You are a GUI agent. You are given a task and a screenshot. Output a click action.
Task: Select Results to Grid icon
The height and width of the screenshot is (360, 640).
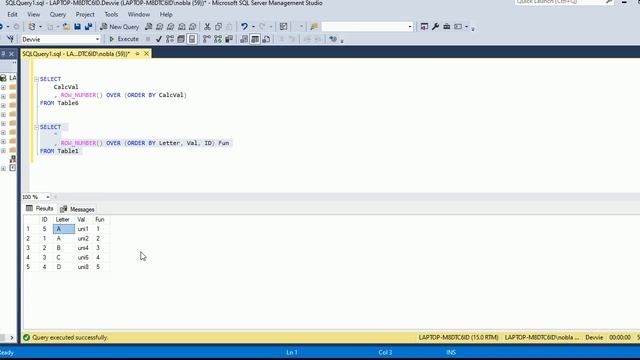click(x=255, y=39)
